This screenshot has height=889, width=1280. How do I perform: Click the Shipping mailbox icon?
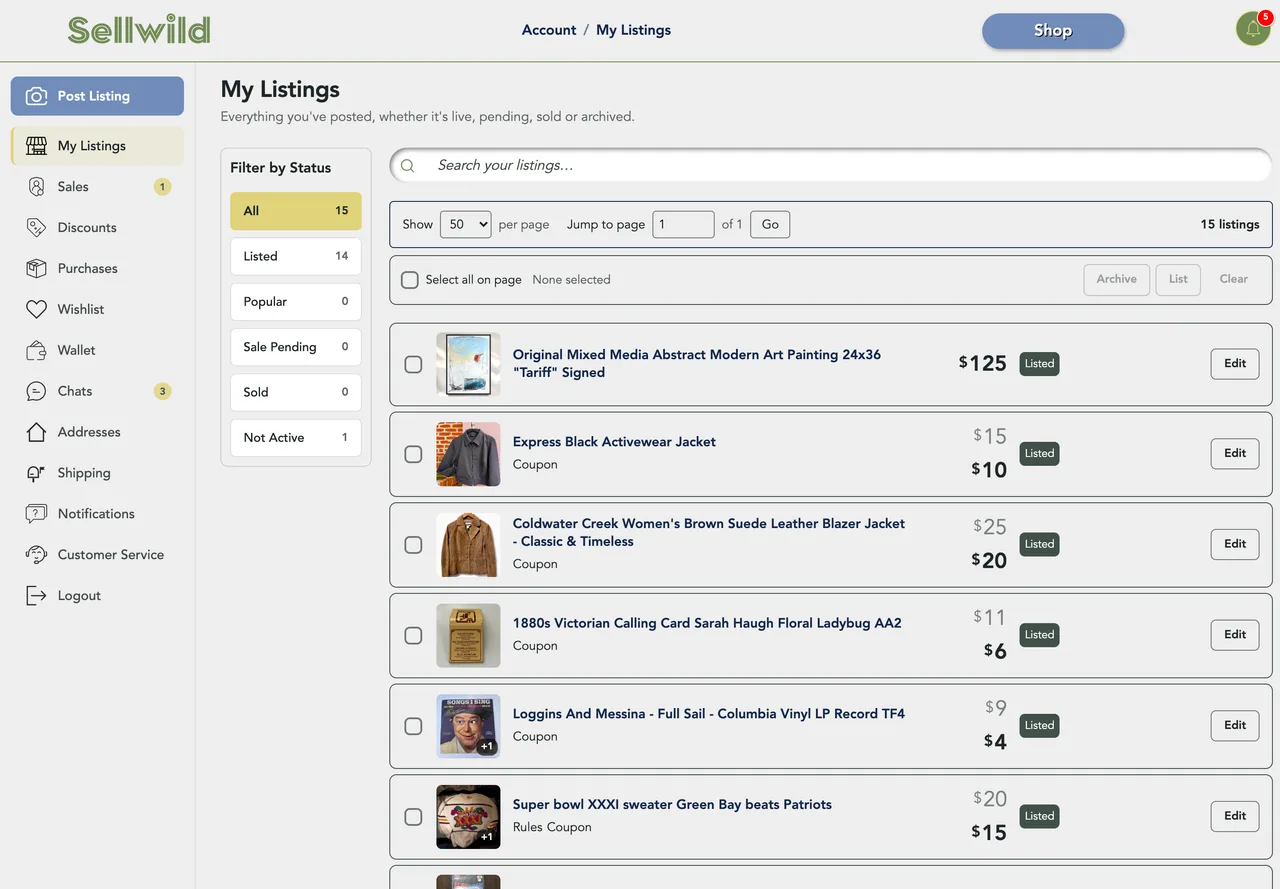pos(37,473)
